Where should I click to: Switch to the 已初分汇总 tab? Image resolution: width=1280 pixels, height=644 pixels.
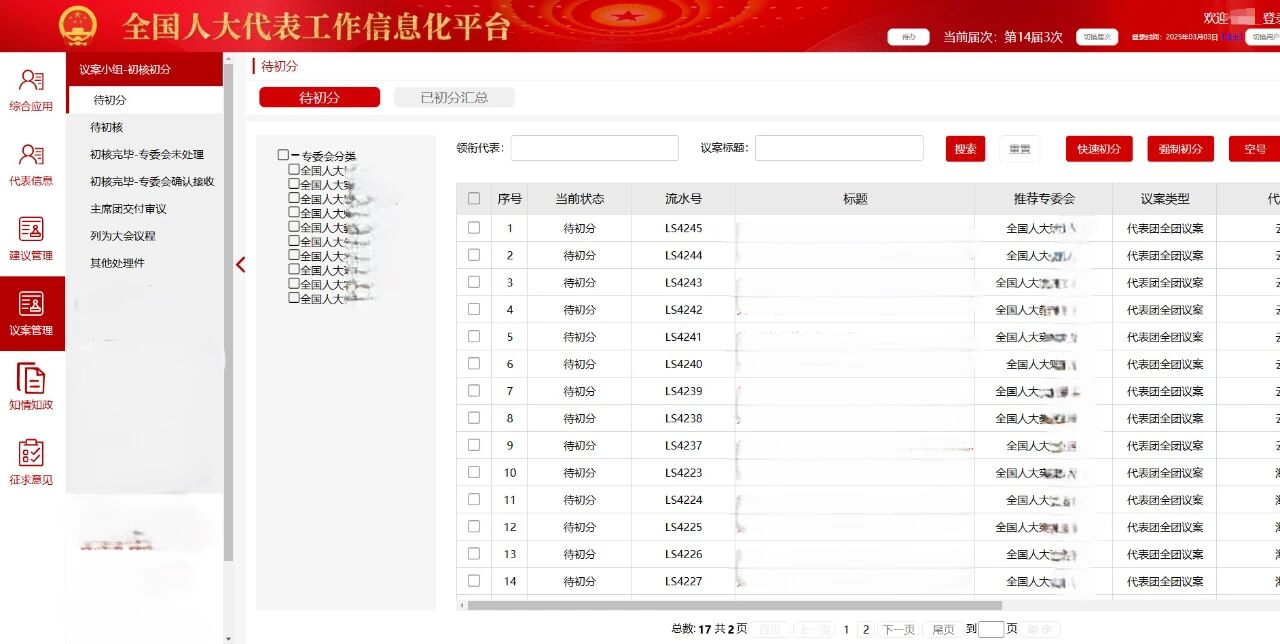(x=454, y=97)
